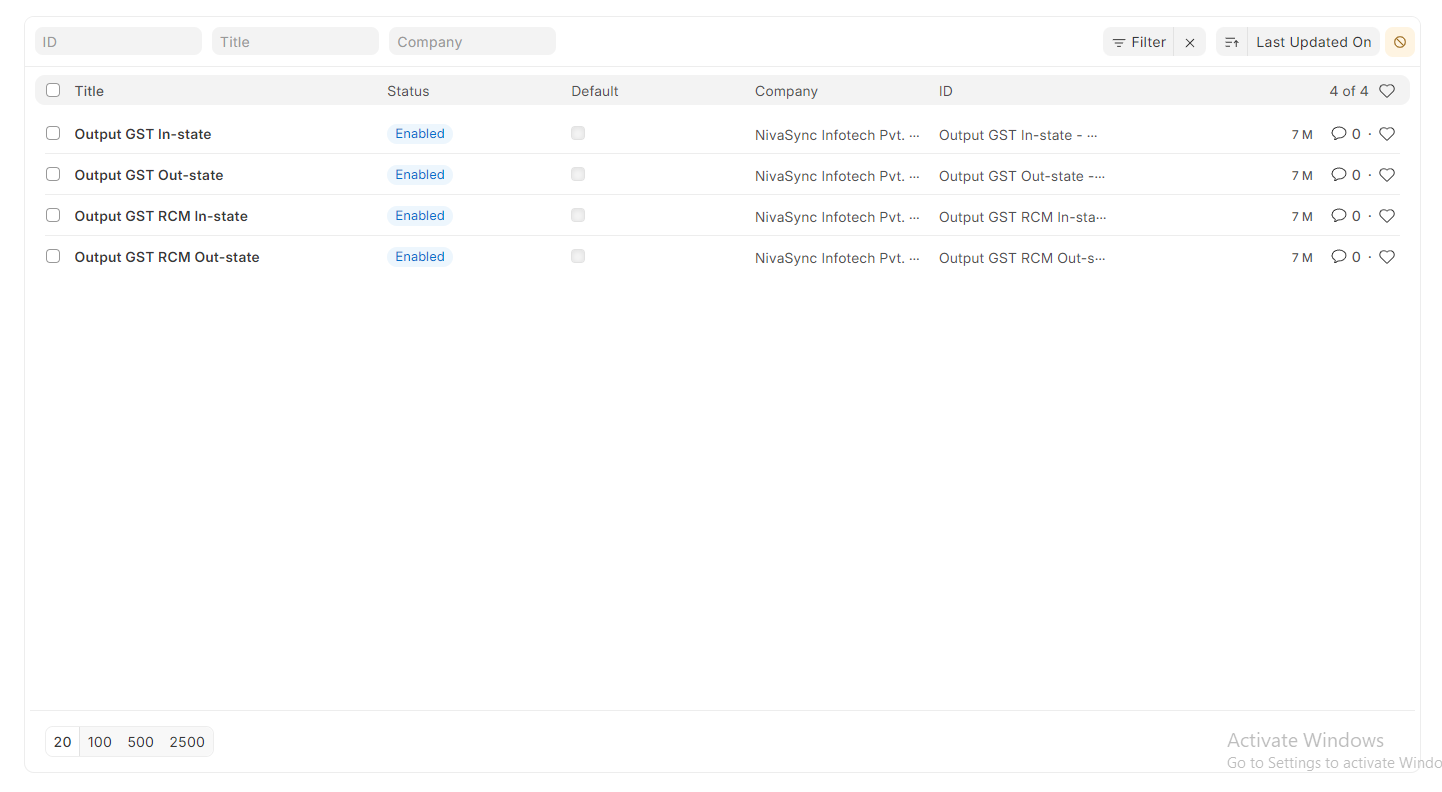Like the Output GST RCM Out-state row
Viewport: 1442px width, 792px height.
(x=1386, y=257)
